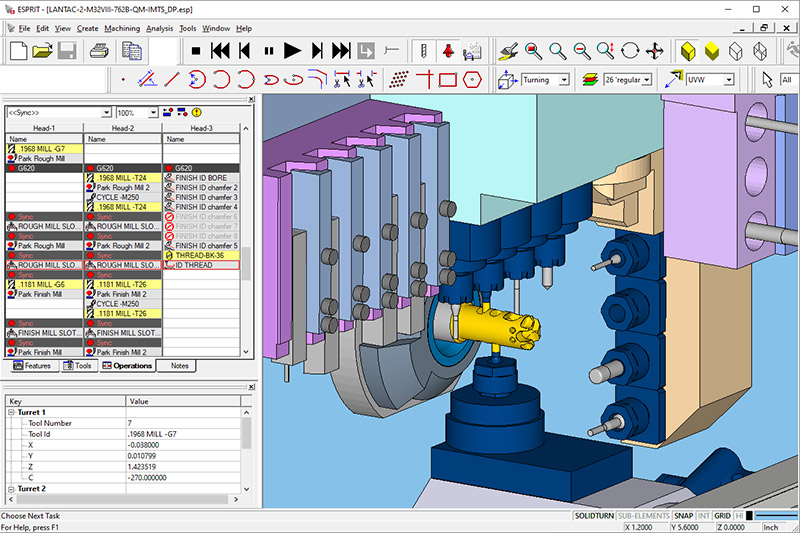Click the Rotate view icon

pos(631,50)
